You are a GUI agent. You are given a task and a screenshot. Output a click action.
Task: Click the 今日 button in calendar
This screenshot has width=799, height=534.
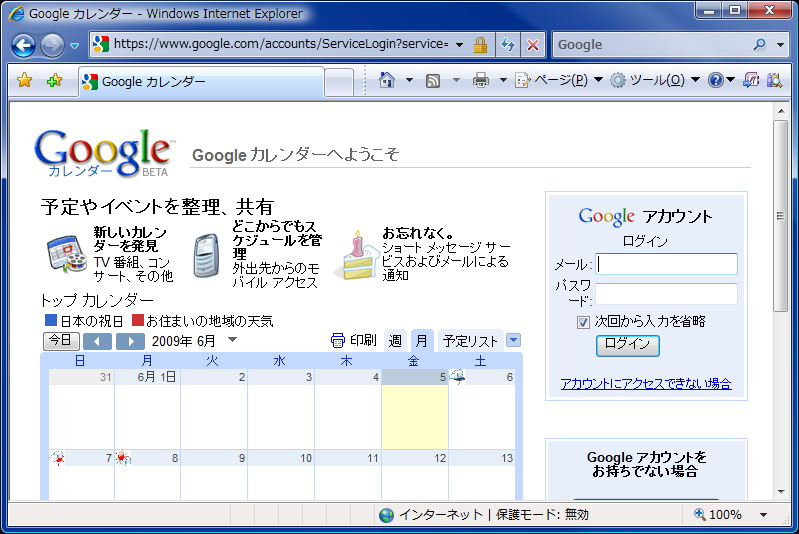coord(60,341)
